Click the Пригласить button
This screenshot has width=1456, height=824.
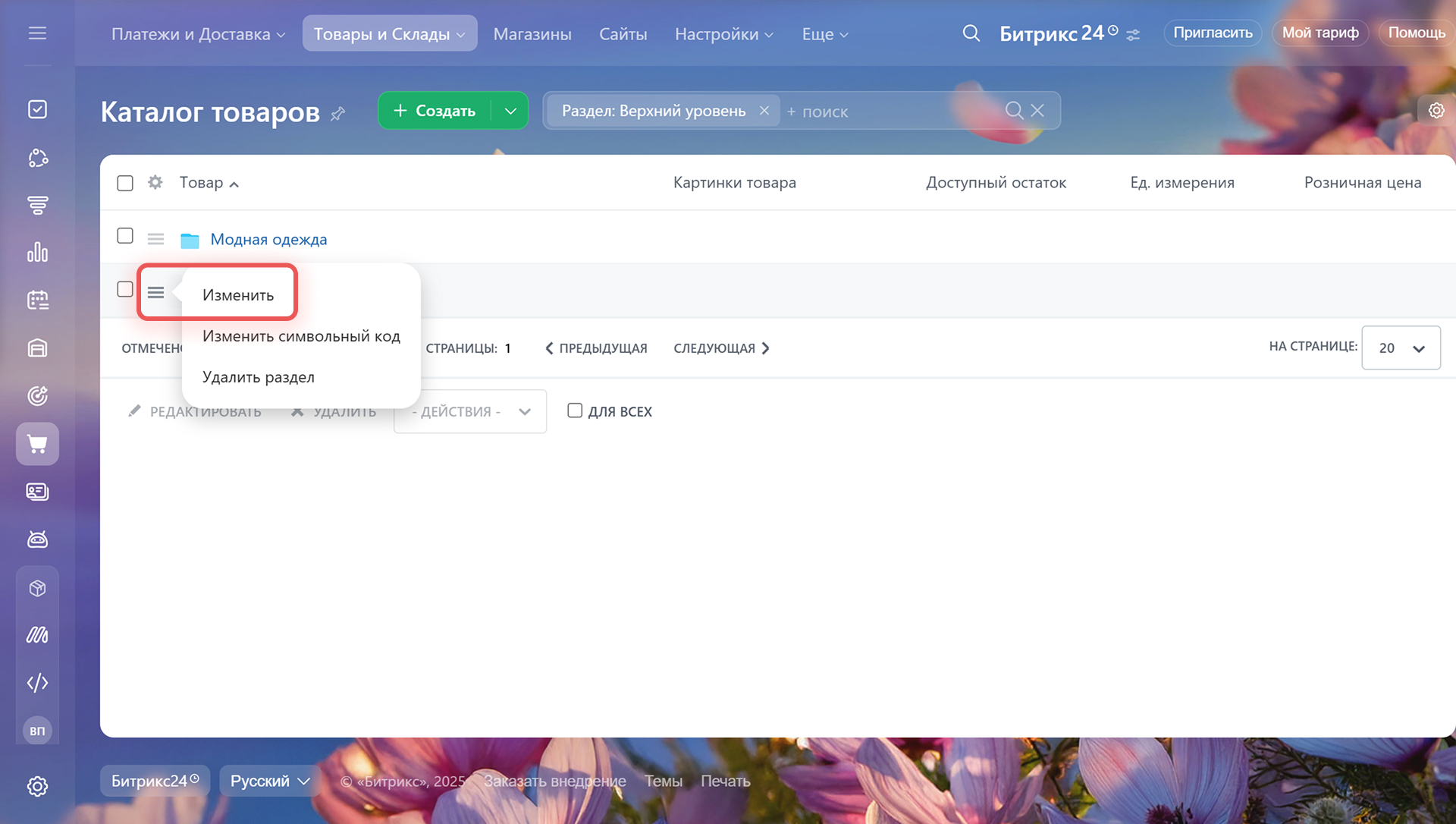[1213, 33]
